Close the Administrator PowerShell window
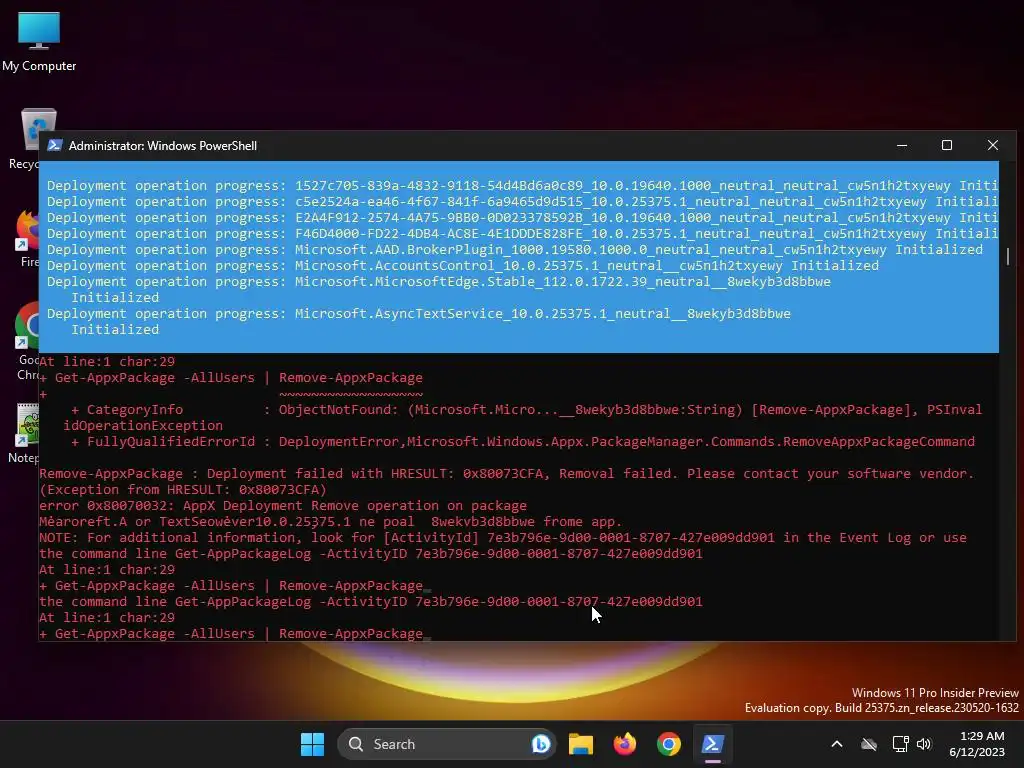 point(993,145)
